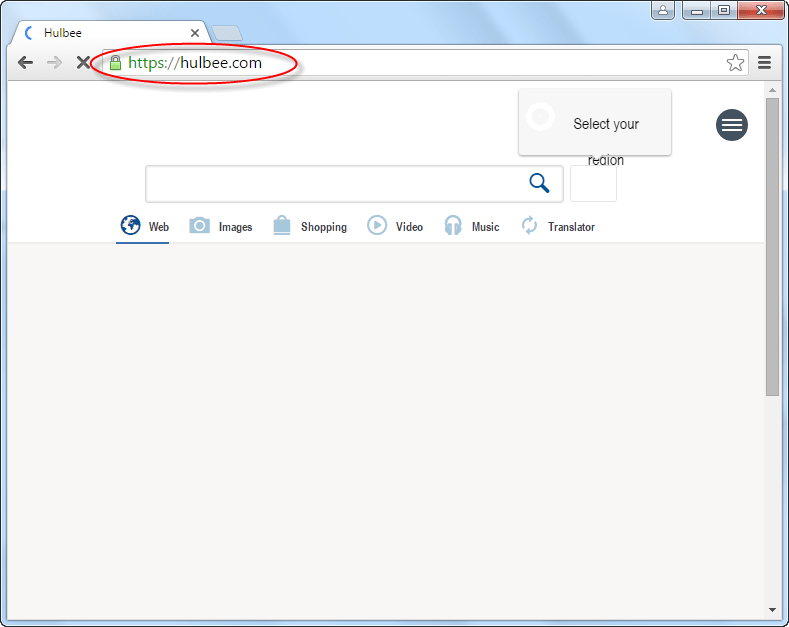This screenshot has height=627, width=789.
Task: Close the browser window
Action: 761,10
